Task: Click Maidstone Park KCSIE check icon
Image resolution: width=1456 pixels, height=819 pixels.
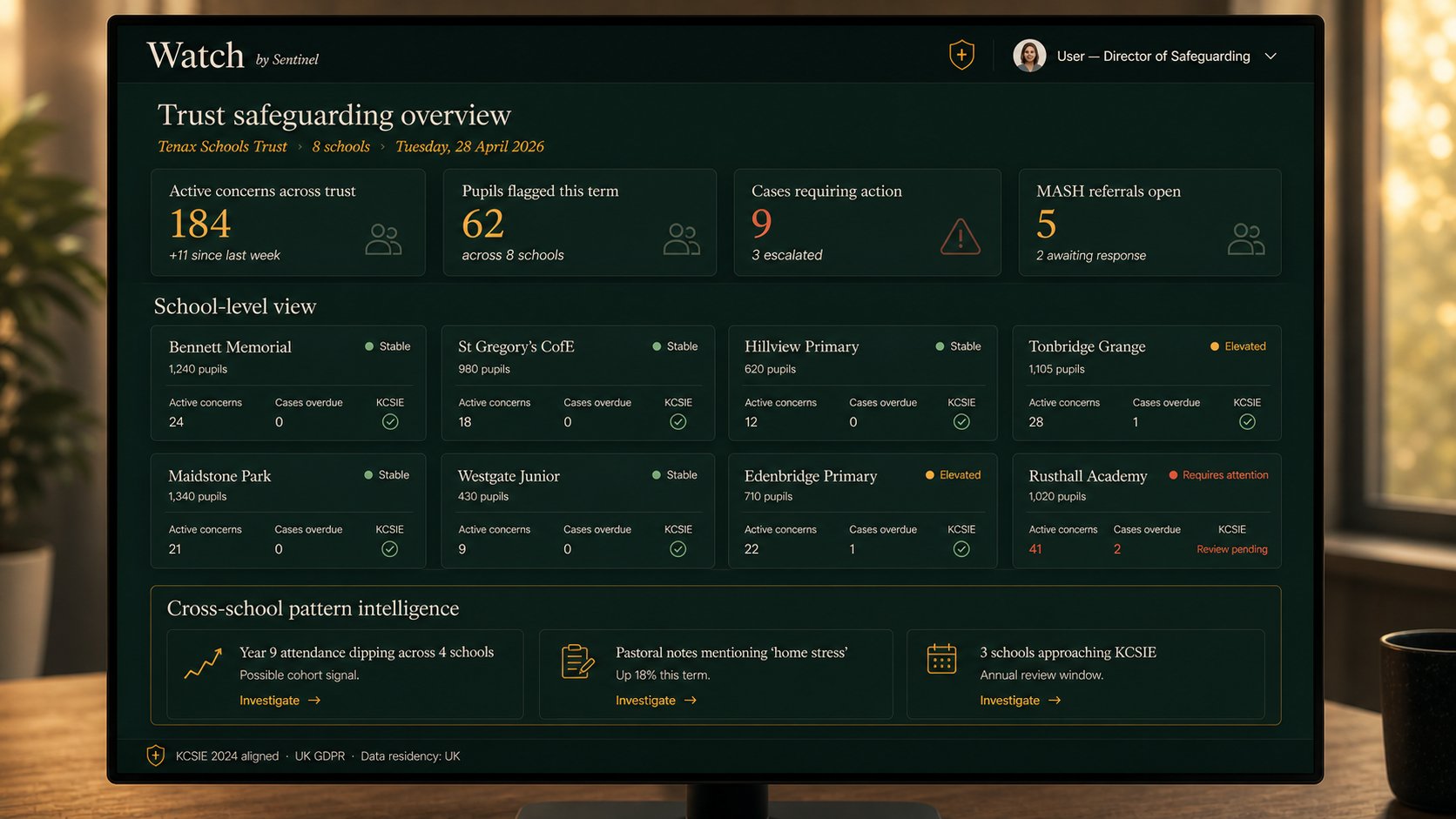Action: (390, 549)
